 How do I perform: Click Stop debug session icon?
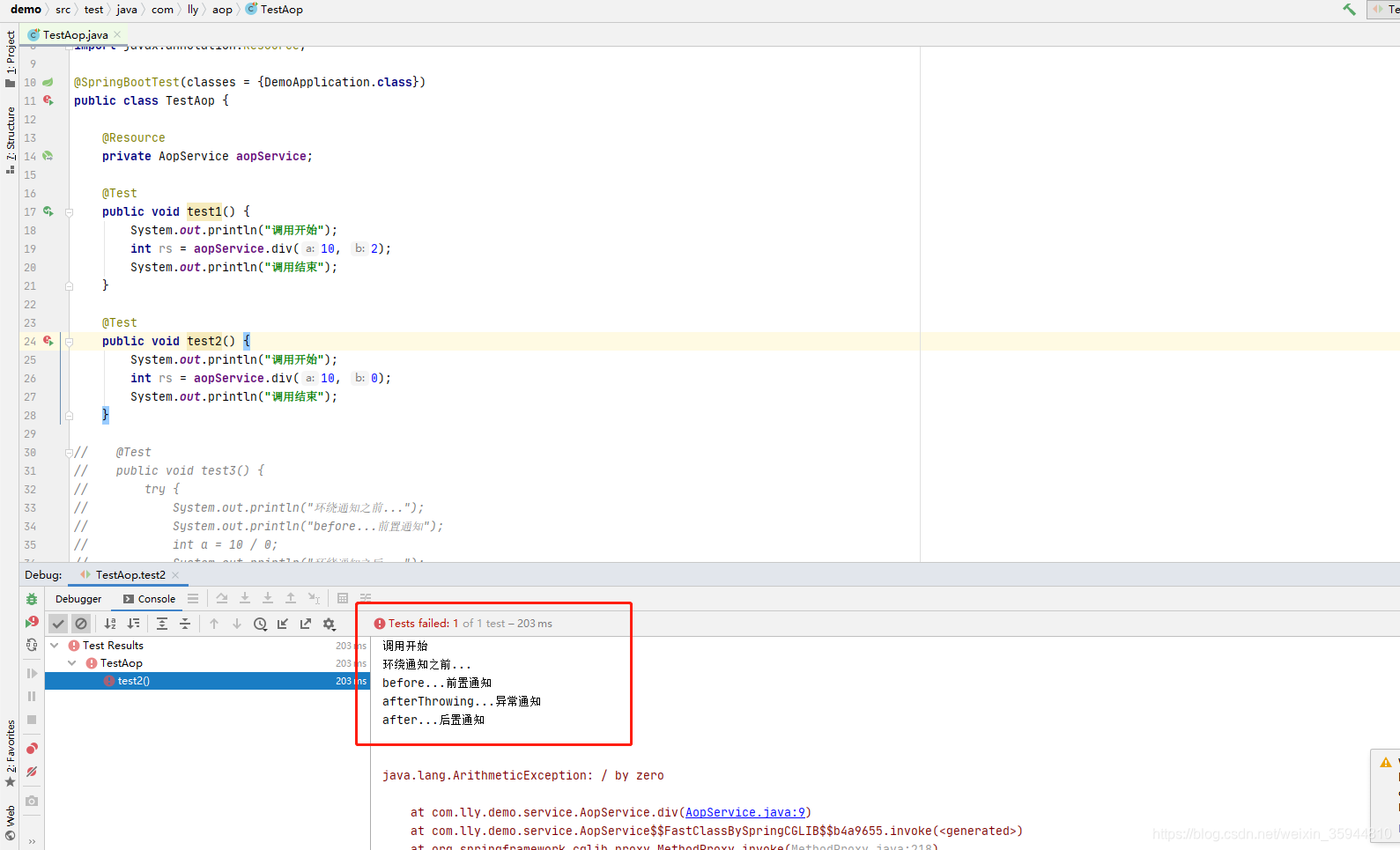[x=32, y=720]
